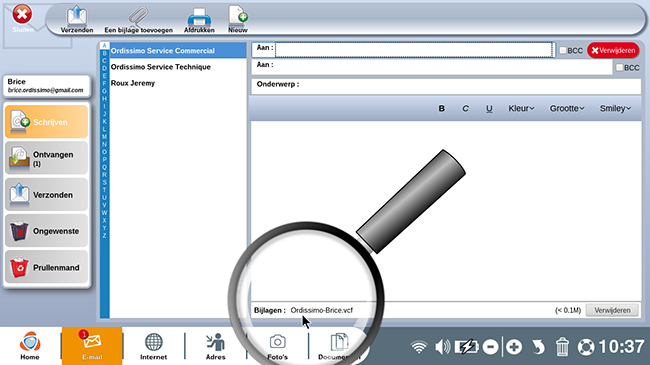Image resolution: width=650 pixels, height=365 pixels.
Task: Open help with the lifebuoy icon
Action: click(586, 347)
